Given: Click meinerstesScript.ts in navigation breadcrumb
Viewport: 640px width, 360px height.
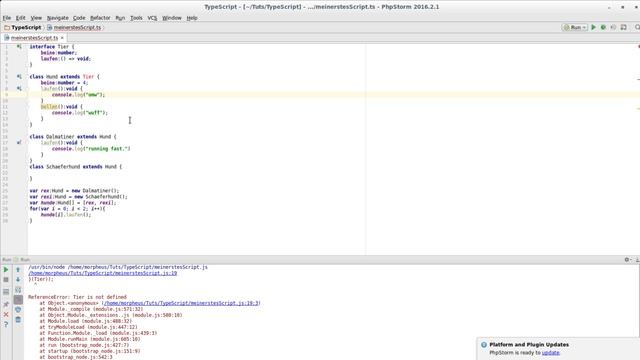Looking at the screenshot, I should tap(74, 27).
